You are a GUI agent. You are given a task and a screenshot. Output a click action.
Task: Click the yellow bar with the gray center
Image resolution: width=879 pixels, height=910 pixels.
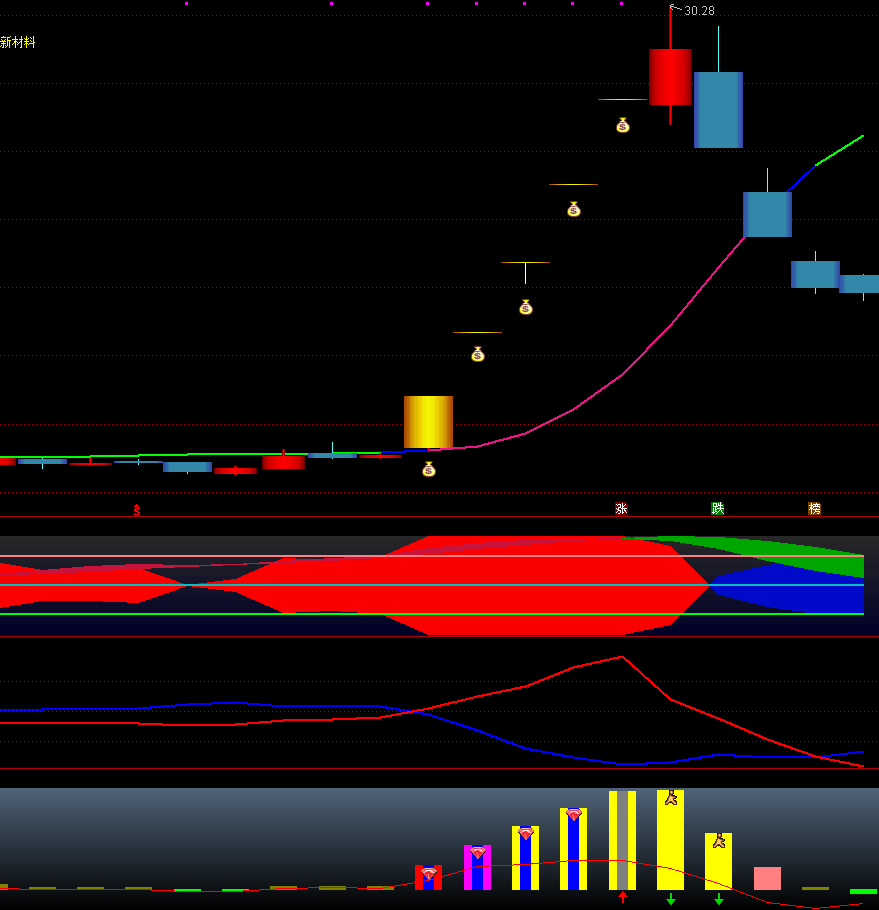[622, 840]
